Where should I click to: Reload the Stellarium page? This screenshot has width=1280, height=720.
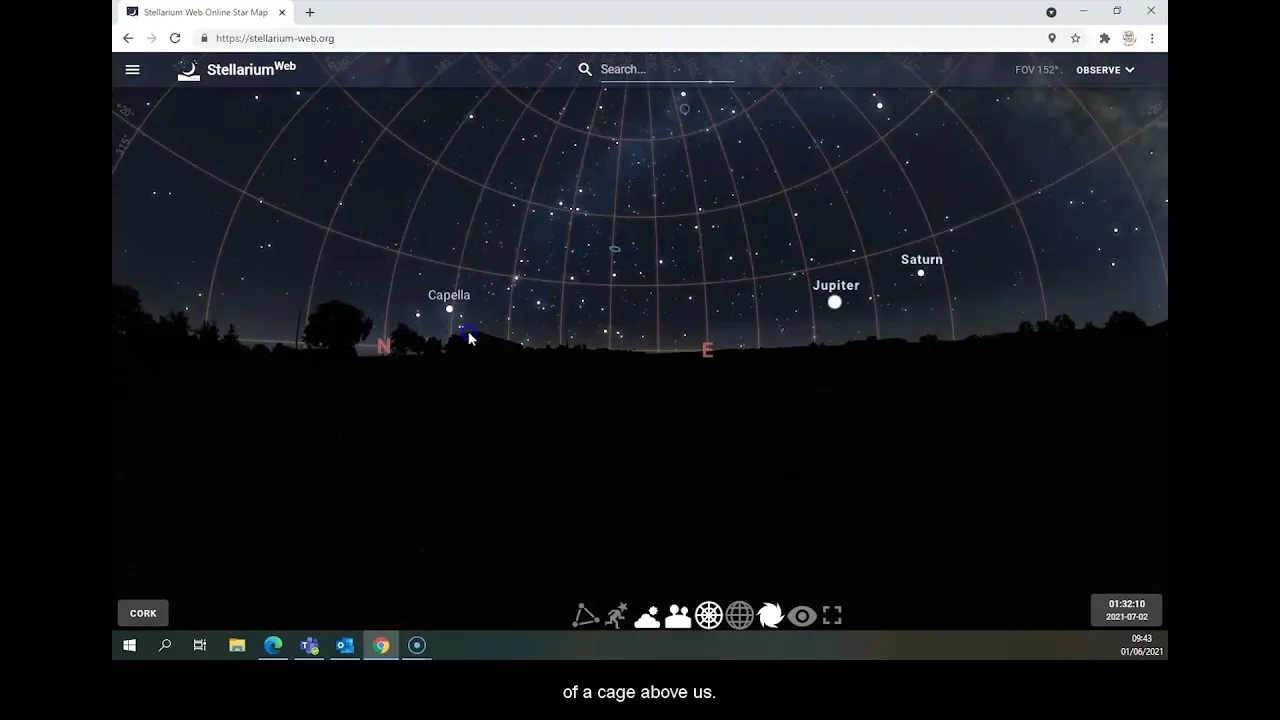pos(175,38)
